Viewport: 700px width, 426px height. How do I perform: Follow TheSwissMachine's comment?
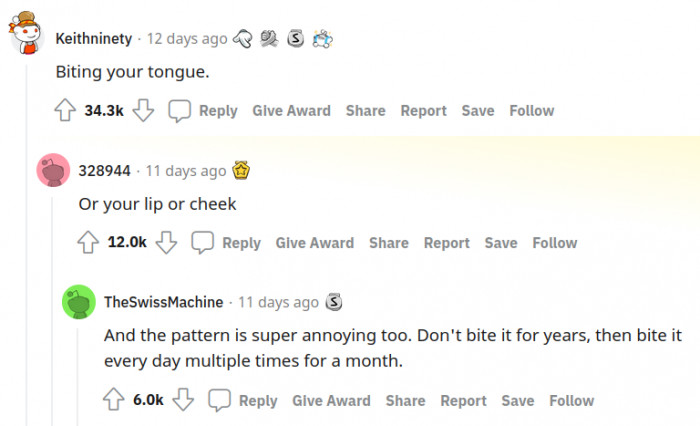571,401
